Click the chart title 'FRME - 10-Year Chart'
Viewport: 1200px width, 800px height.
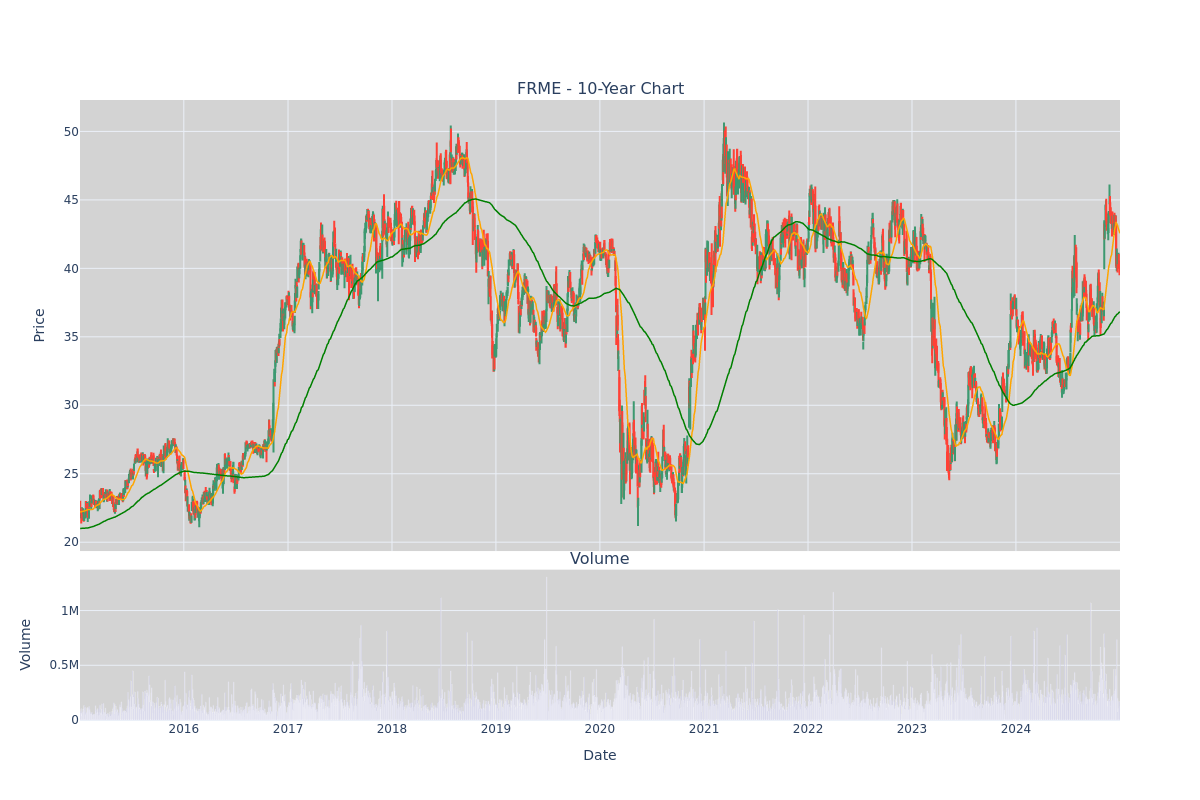pyautogui.click(x=600, y=89)
